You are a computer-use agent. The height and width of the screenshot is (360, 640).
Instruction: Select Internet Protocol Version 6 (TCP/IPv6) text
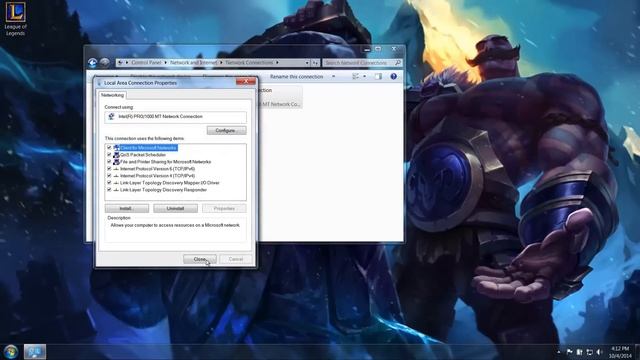(158, 169)
